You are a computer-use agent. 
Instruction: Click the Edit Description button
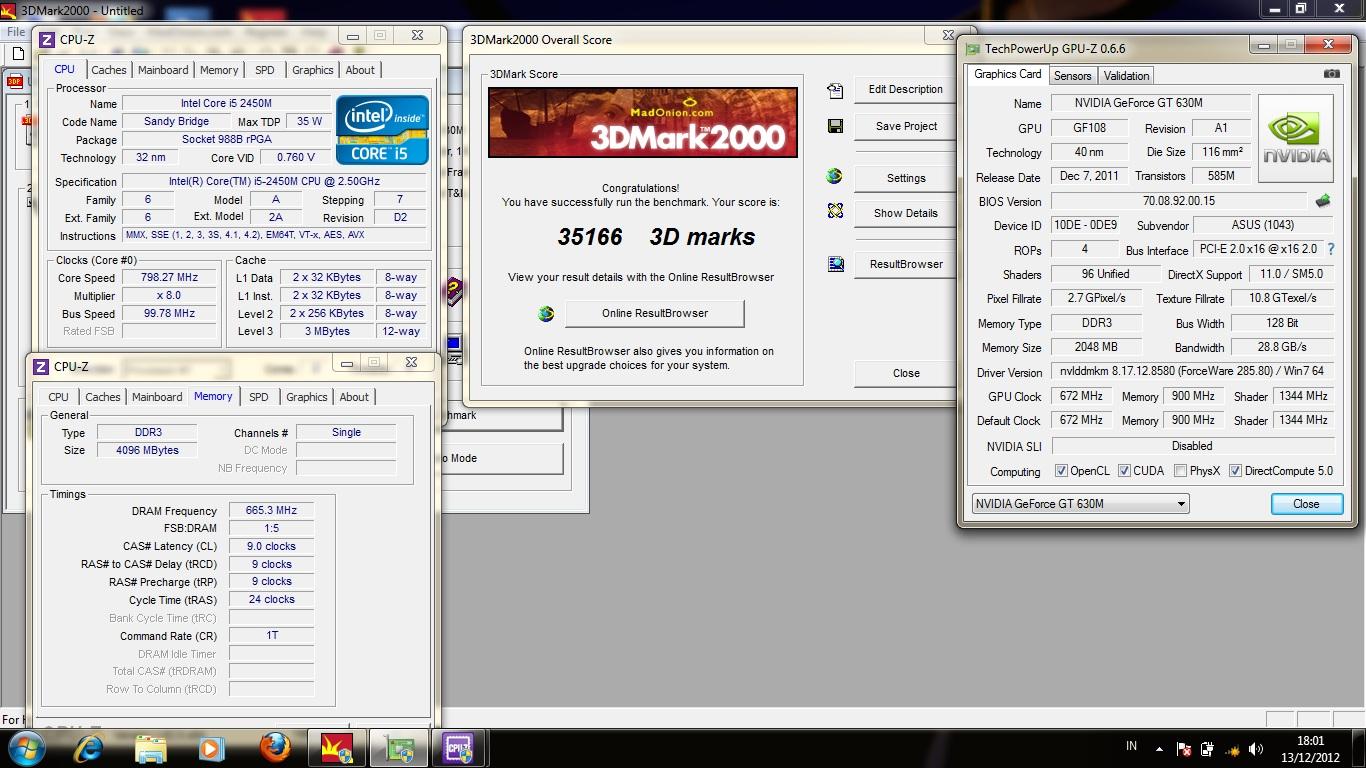coord(905,89)
